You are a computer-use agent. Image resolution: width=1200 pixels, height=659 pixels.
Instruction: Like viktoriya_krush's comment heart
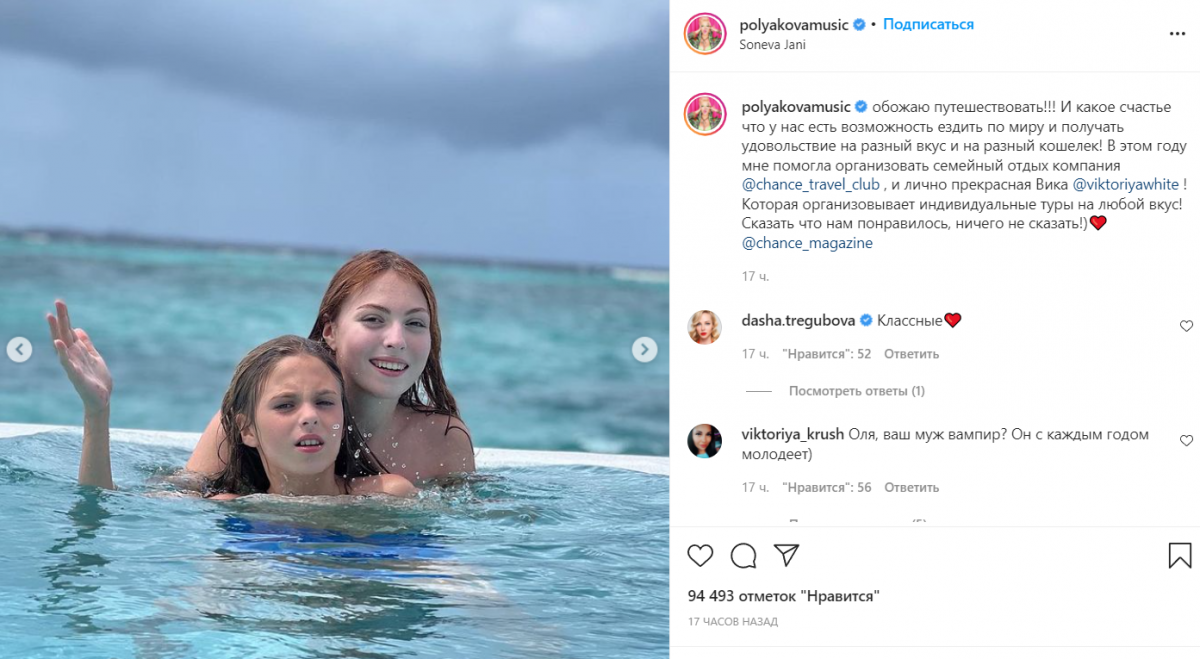click(1186, 441)
